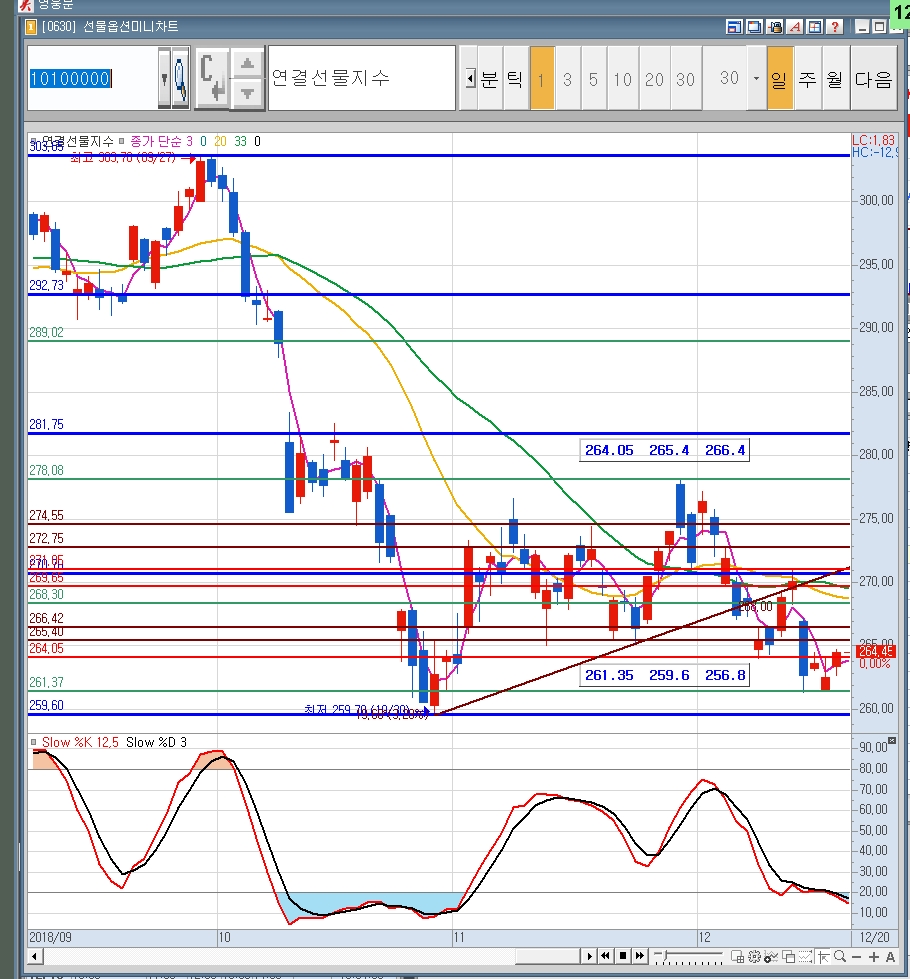Viewport: 910px width, 979px height.
Task: Select the 분 (minute) chart tab
Action: coord(489,78)
